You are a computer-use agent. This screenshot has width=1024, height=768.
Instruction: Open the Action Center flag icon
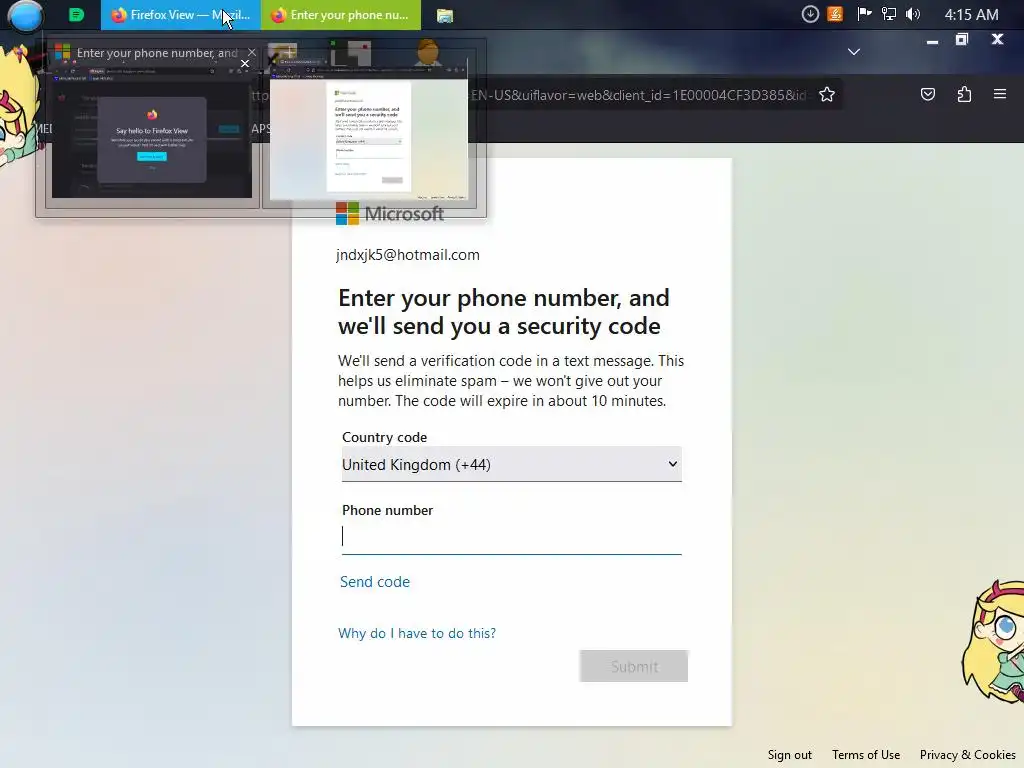pyautogui.click(x=864, y=14)
